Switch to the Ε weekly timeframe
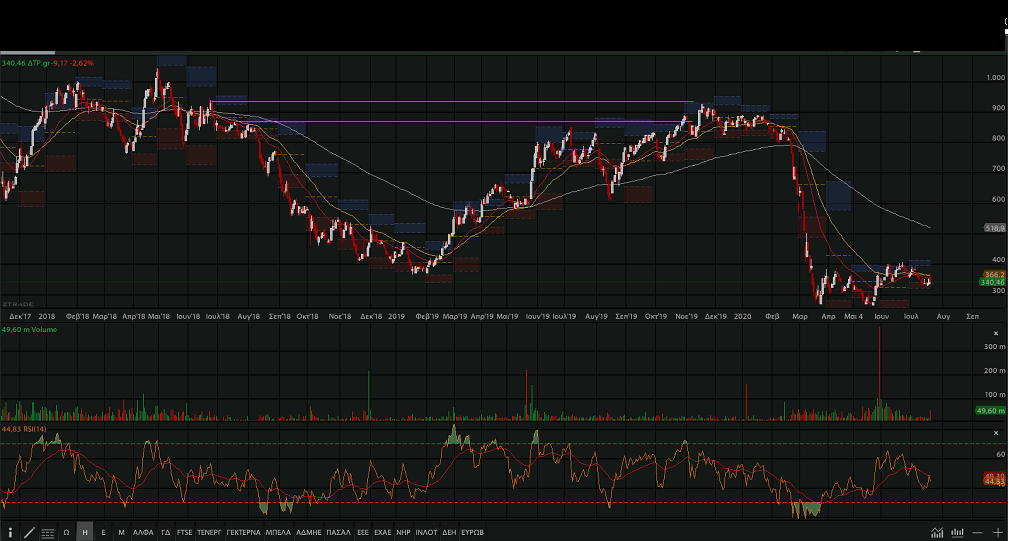 pos(103,532)
